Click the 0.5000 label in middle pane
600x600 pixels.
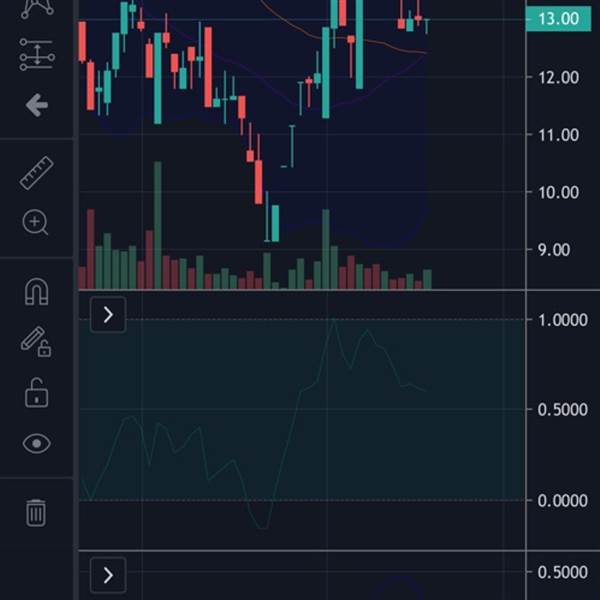click(562, 410)
